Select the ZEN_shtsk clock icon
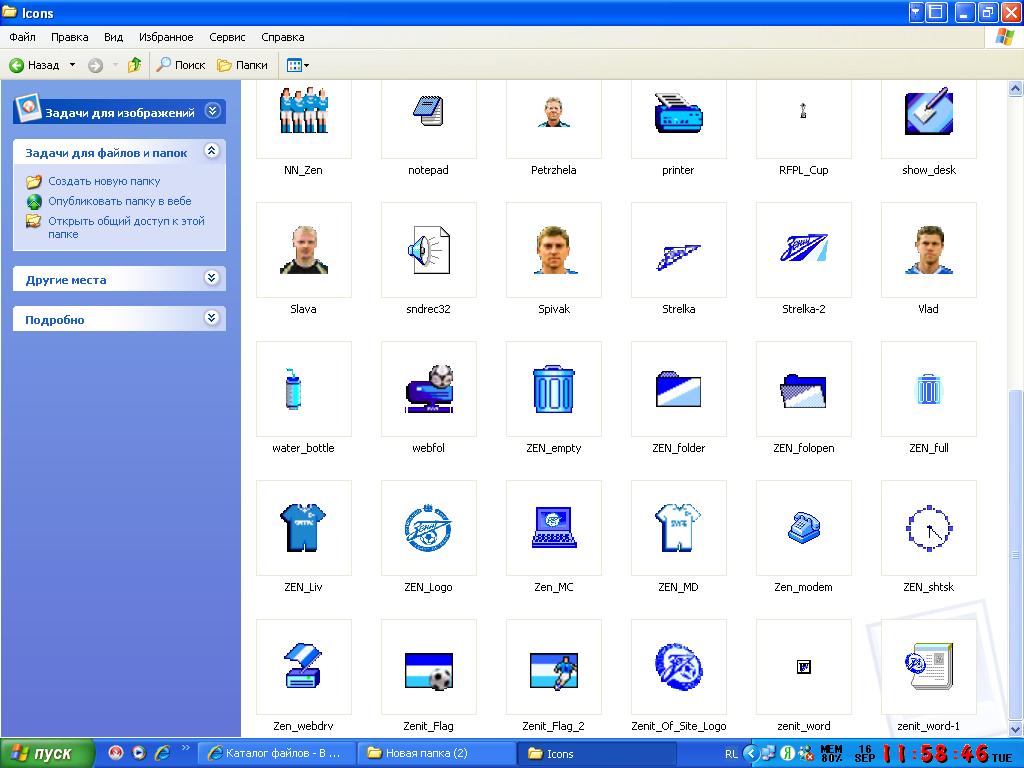This screenshot has height=768, width=1024. click(929, 528)
